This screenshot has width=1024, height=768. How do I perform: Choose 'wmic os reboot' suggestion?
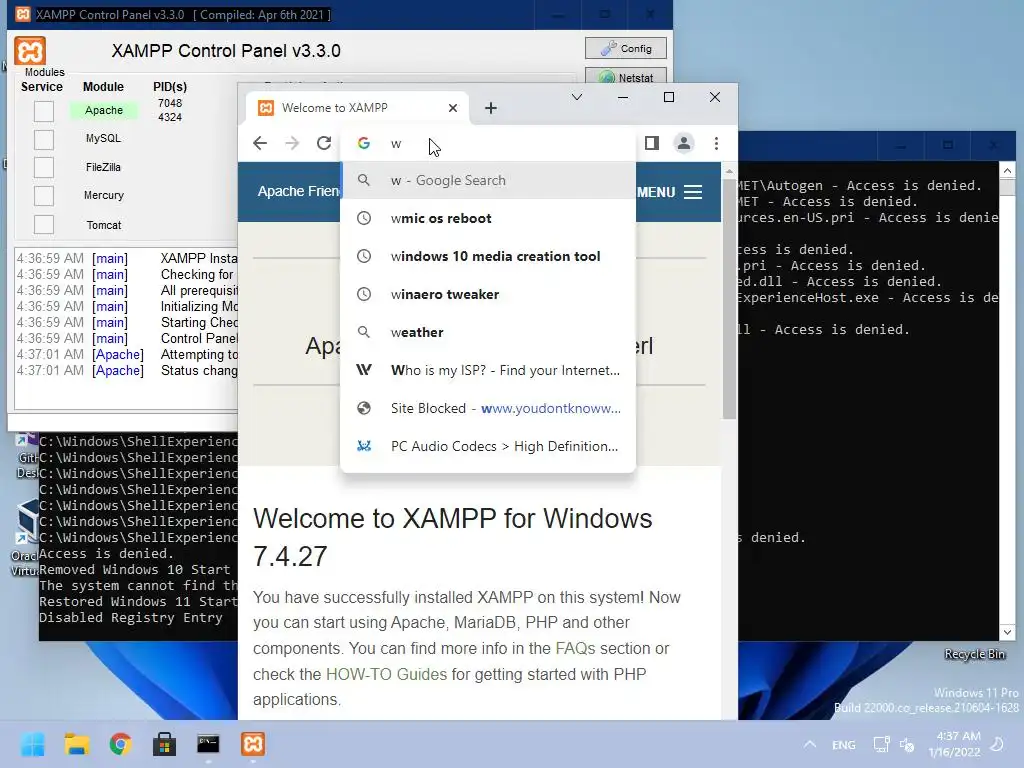488,218
